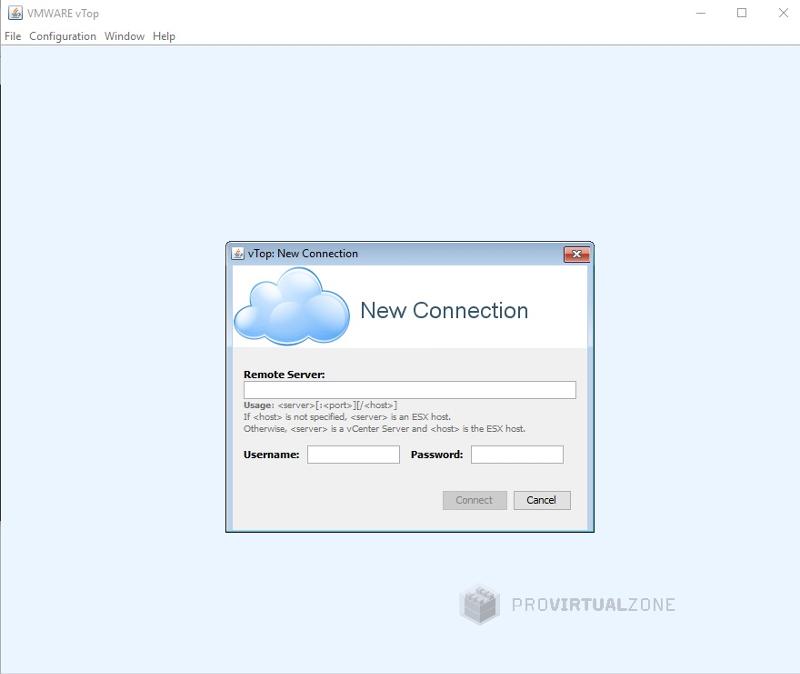Viewport: 800px width, 674px height.
Task: Click the PROVIRTUALZONE watermark text
Action: tap(593, 605)
